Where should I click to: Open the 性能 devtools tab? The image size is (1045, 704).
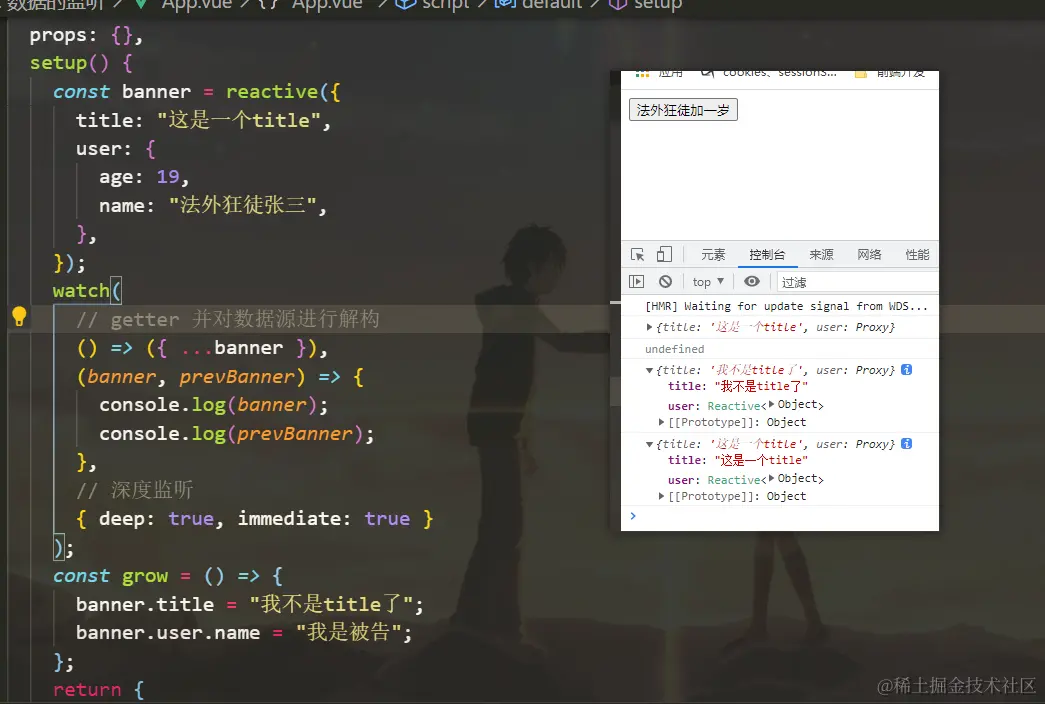click(x=917, y=255)
